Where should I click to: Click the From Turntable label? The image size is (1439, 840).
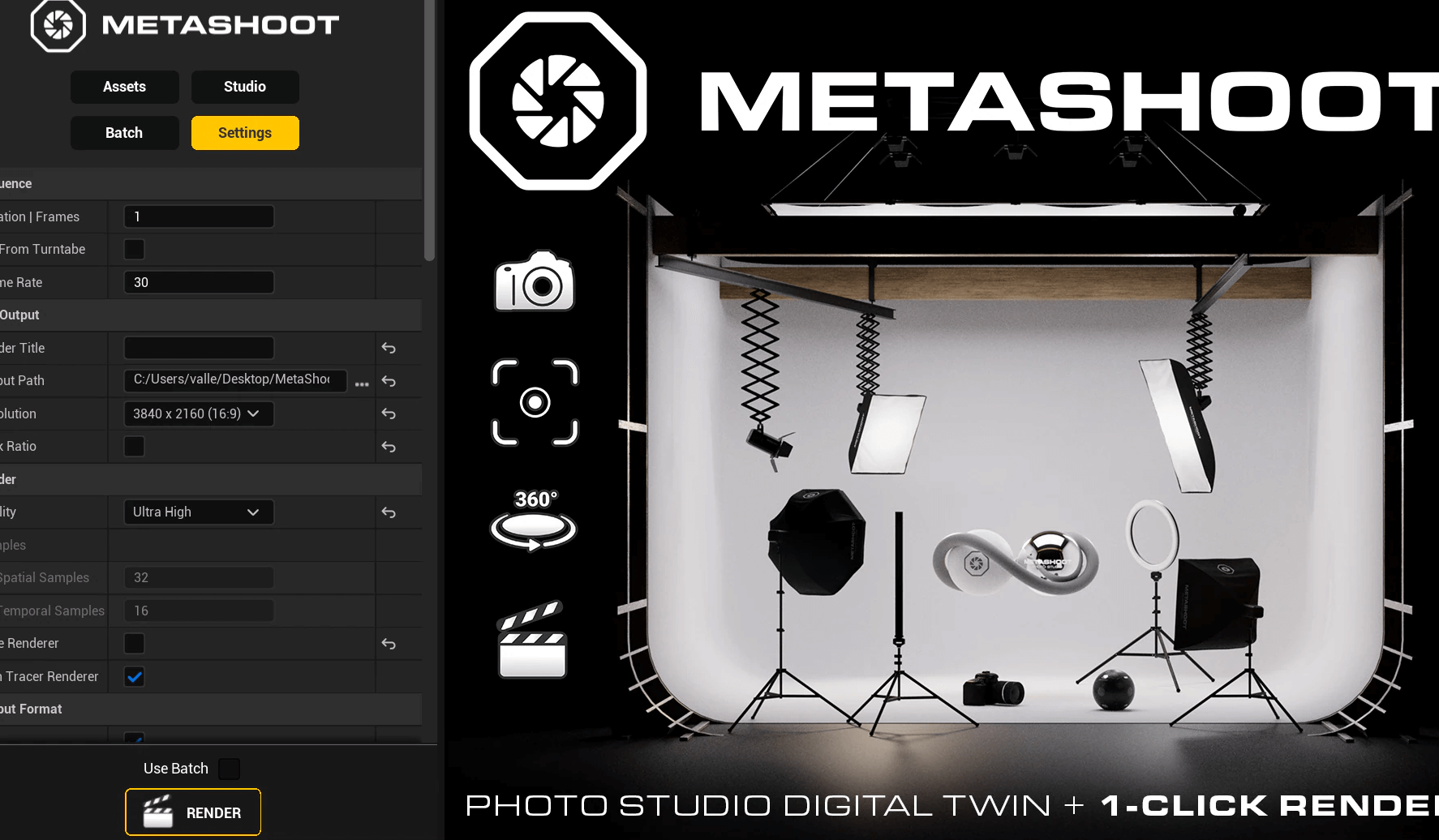(x=42, y=249)
